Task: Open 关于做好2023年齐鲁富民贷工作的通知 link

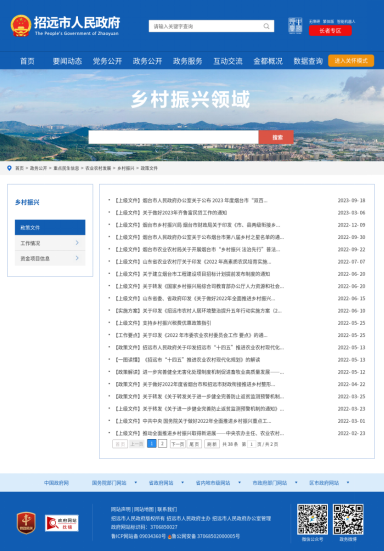Action: (x=184, y=213)
